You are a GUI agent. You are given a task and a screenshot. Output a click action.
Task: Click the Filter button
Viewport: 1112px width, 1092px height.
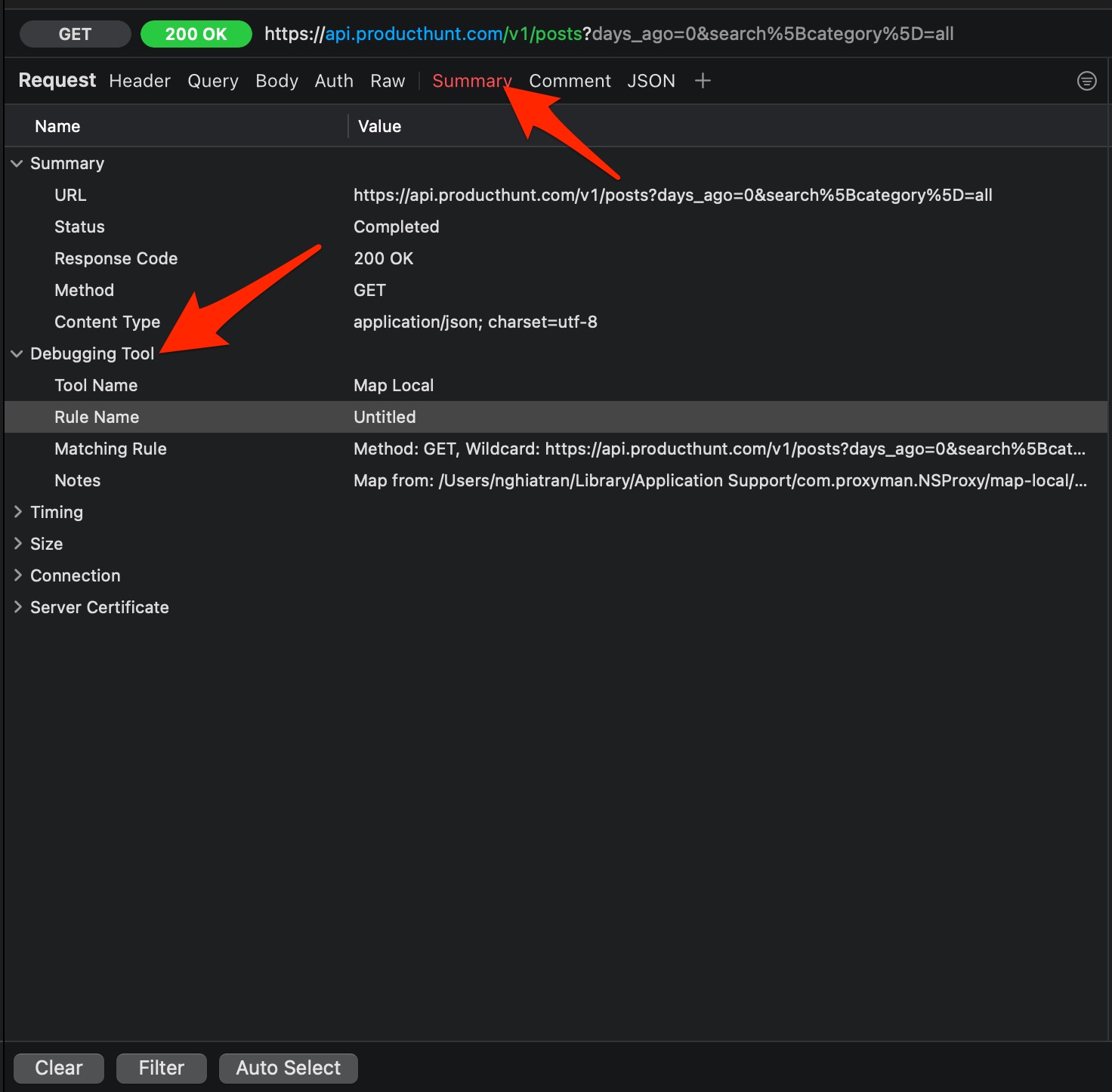(162, 1068)
